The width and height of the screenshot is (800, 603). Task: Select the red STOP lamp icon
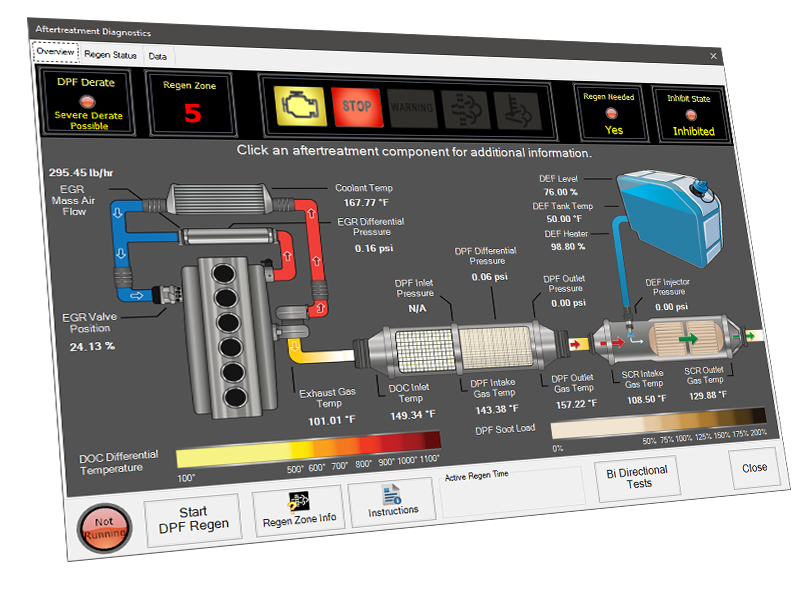pos(356,107)
